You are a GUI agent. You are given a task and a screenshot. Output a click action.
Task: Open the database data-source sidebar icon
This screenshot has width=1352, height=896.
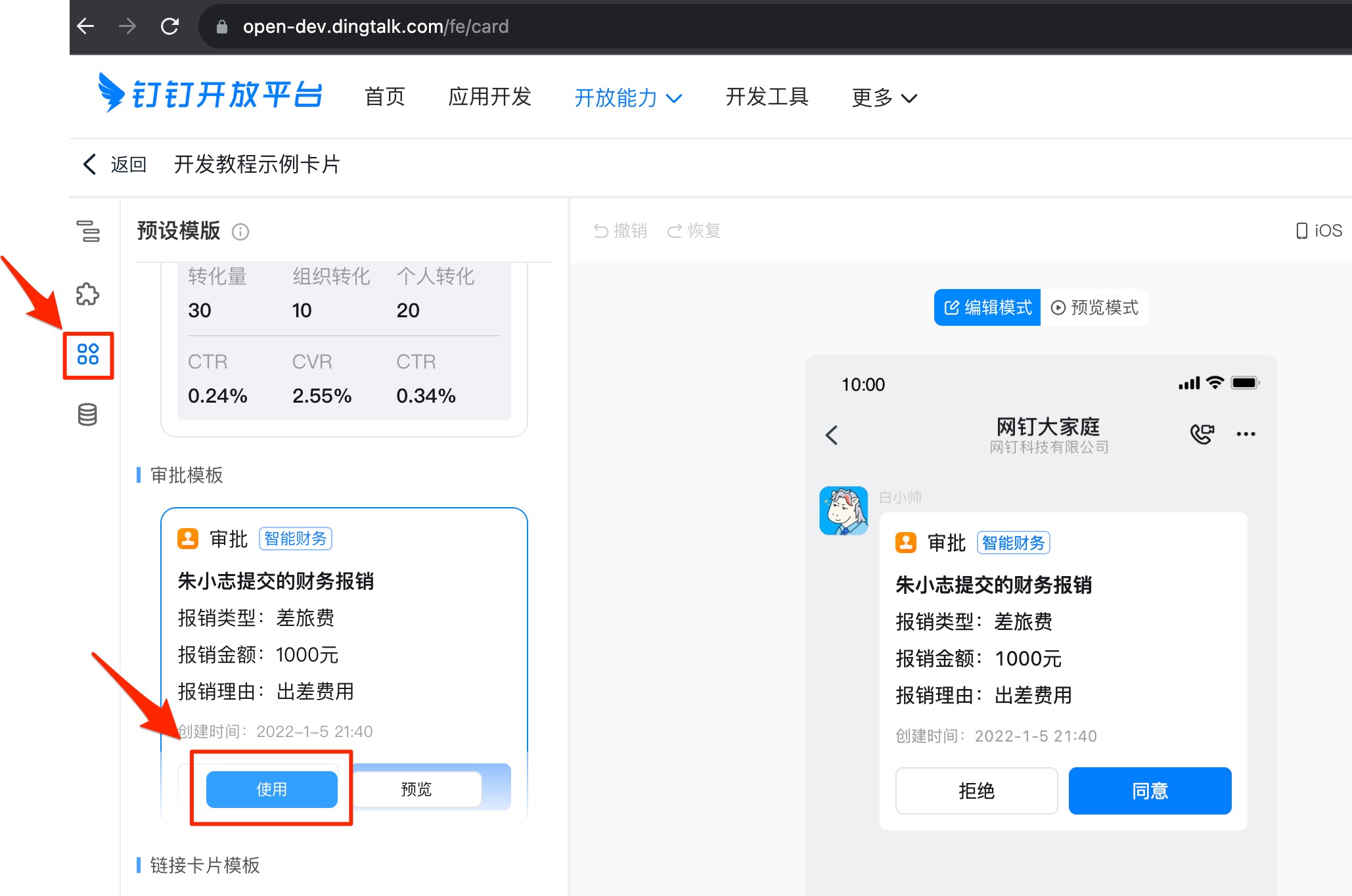(87, 414)
